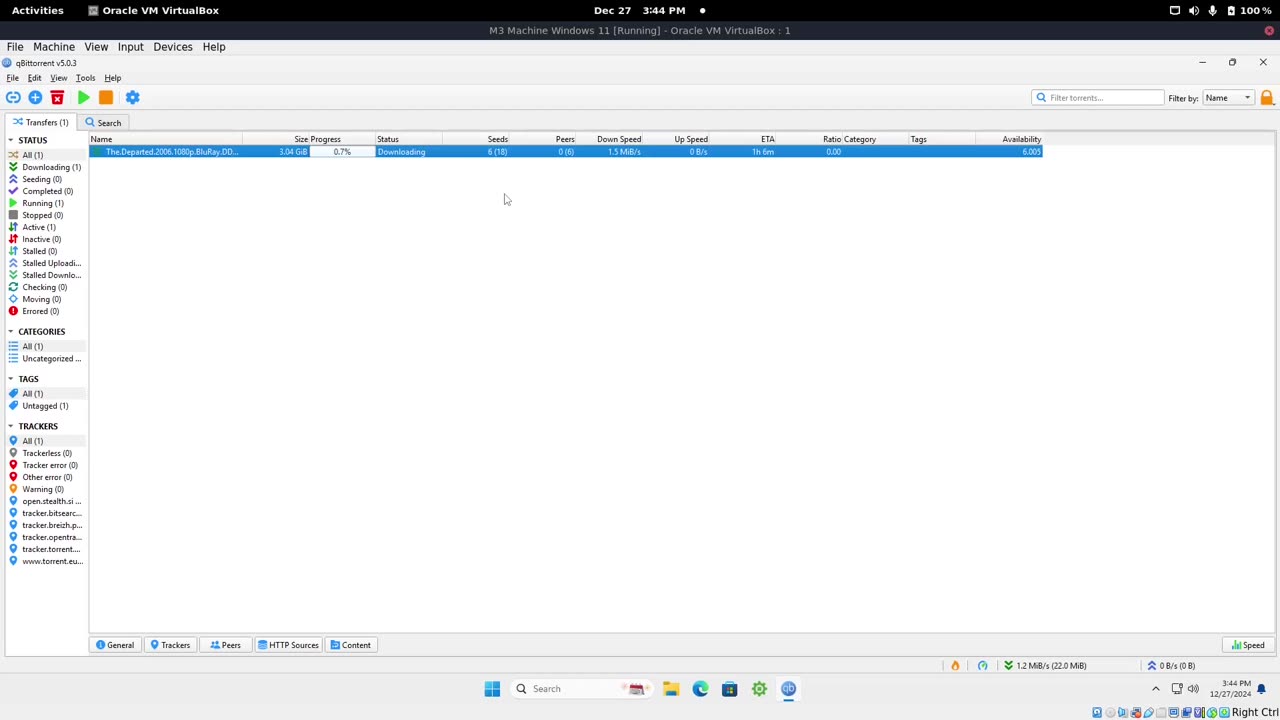Open the Peers details tab

pyautogui.click(x=225, y=645)
